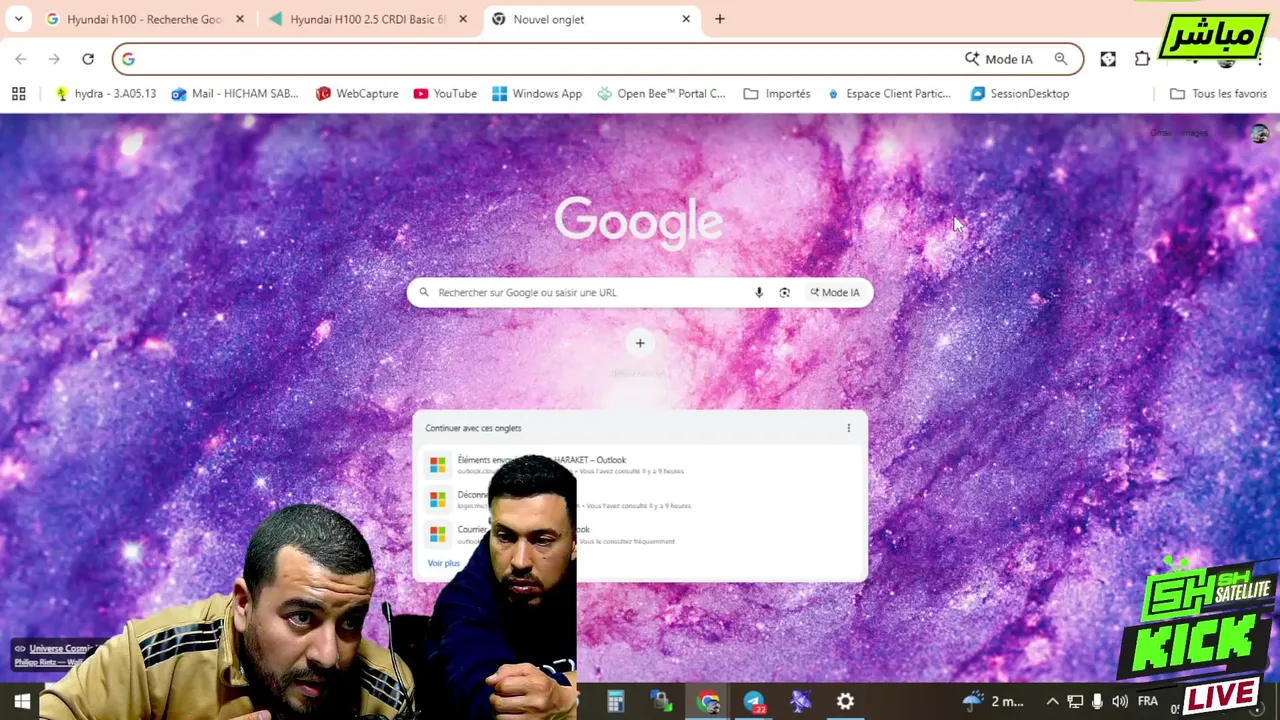This screenshot has width=1280, height=720.
Task: Open the Calculator from the taskbar
Action: (615, 702)
